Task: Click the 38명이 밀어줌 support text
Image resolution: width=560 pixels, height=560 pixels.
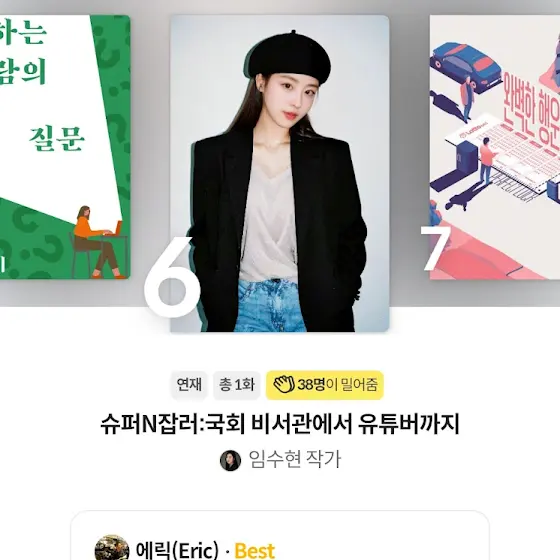Action: coord(338,385)
